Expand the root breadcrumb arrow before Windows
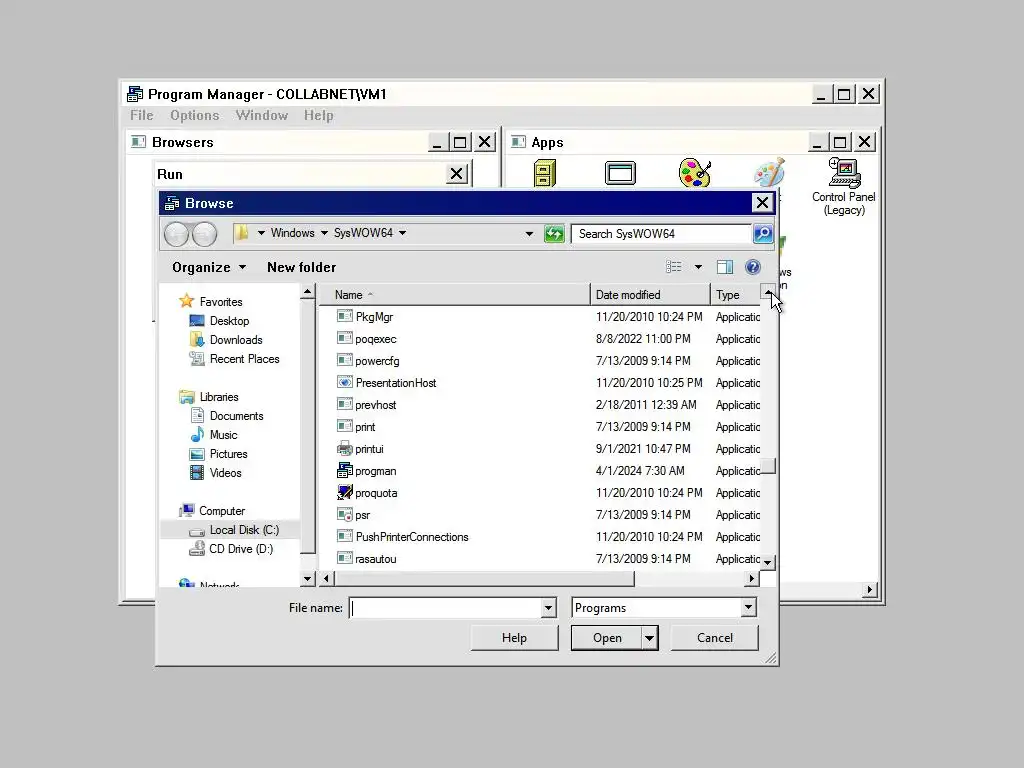This screenshot has width=1024, height=768. pyautogui.click(x=261, y=233)
